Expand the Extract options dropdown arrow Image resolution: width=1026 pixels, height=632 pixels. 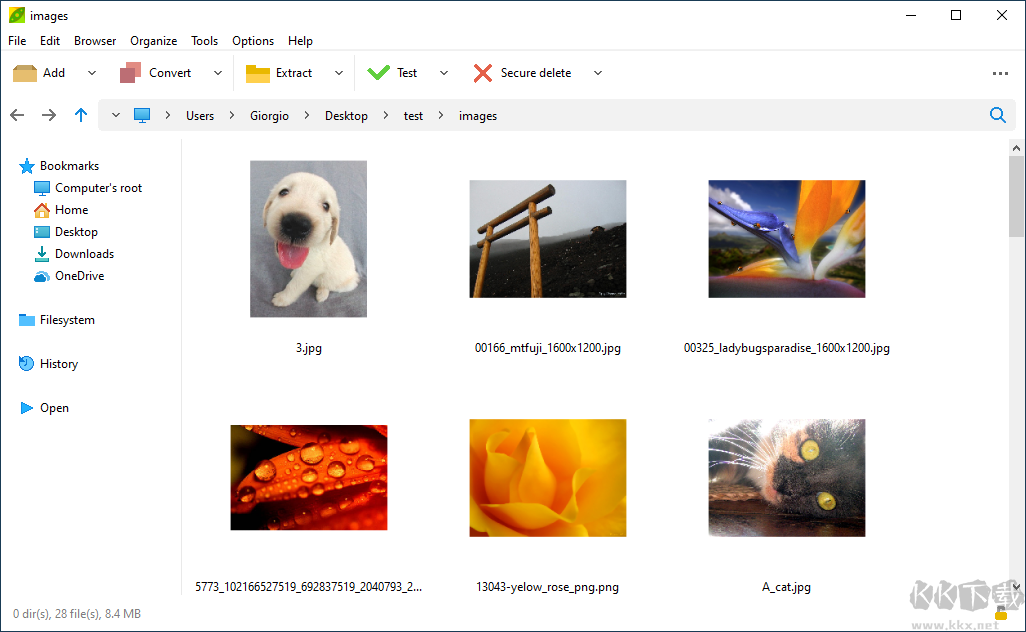339,73
